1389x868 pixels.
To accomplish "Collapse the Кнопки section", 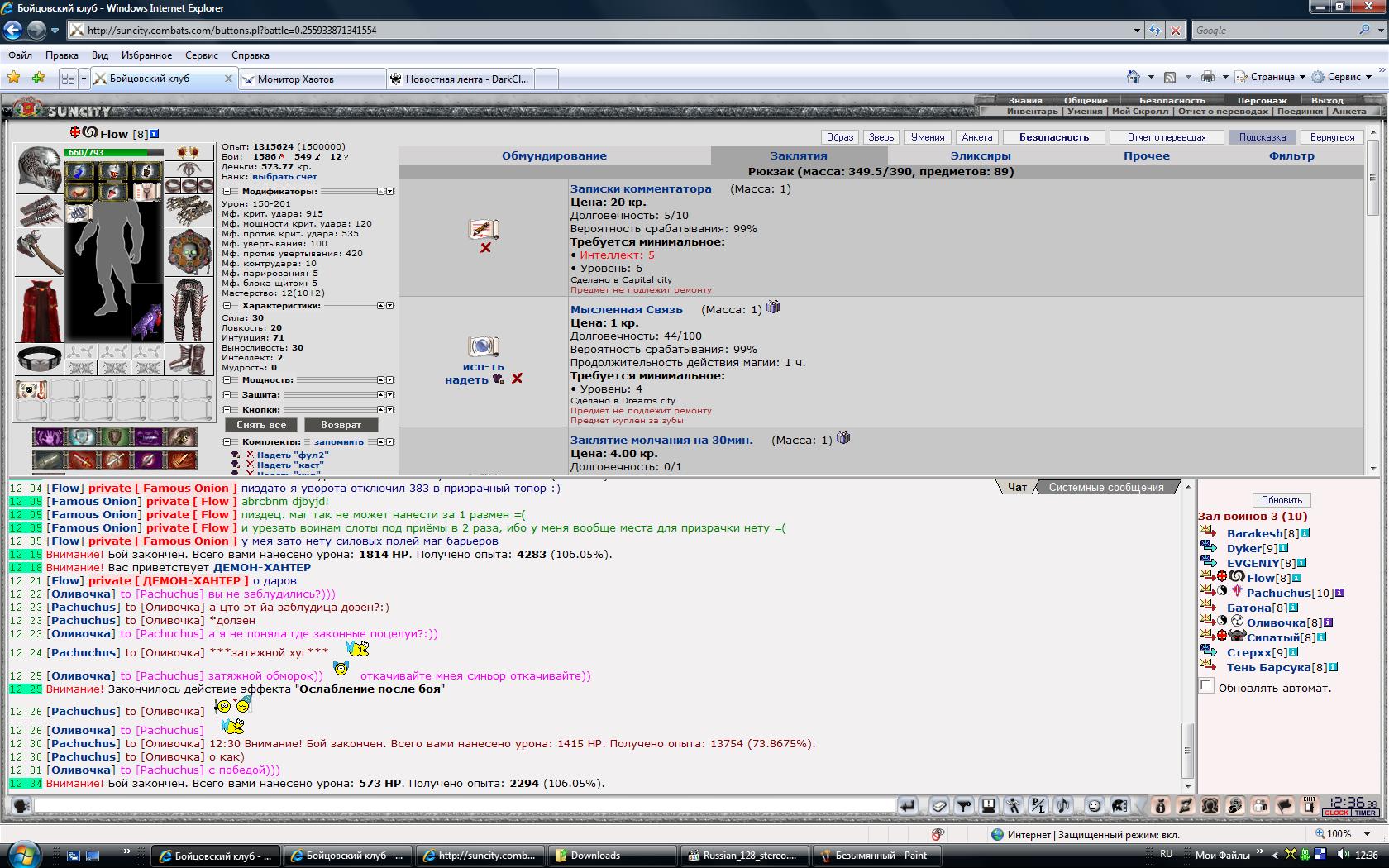I will [227, 409].
